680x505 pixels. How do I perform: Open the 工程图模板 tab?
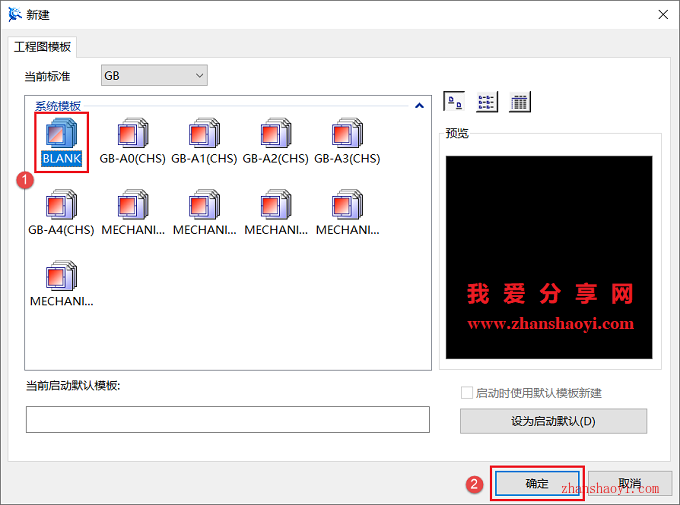click(x=42, y=47)
